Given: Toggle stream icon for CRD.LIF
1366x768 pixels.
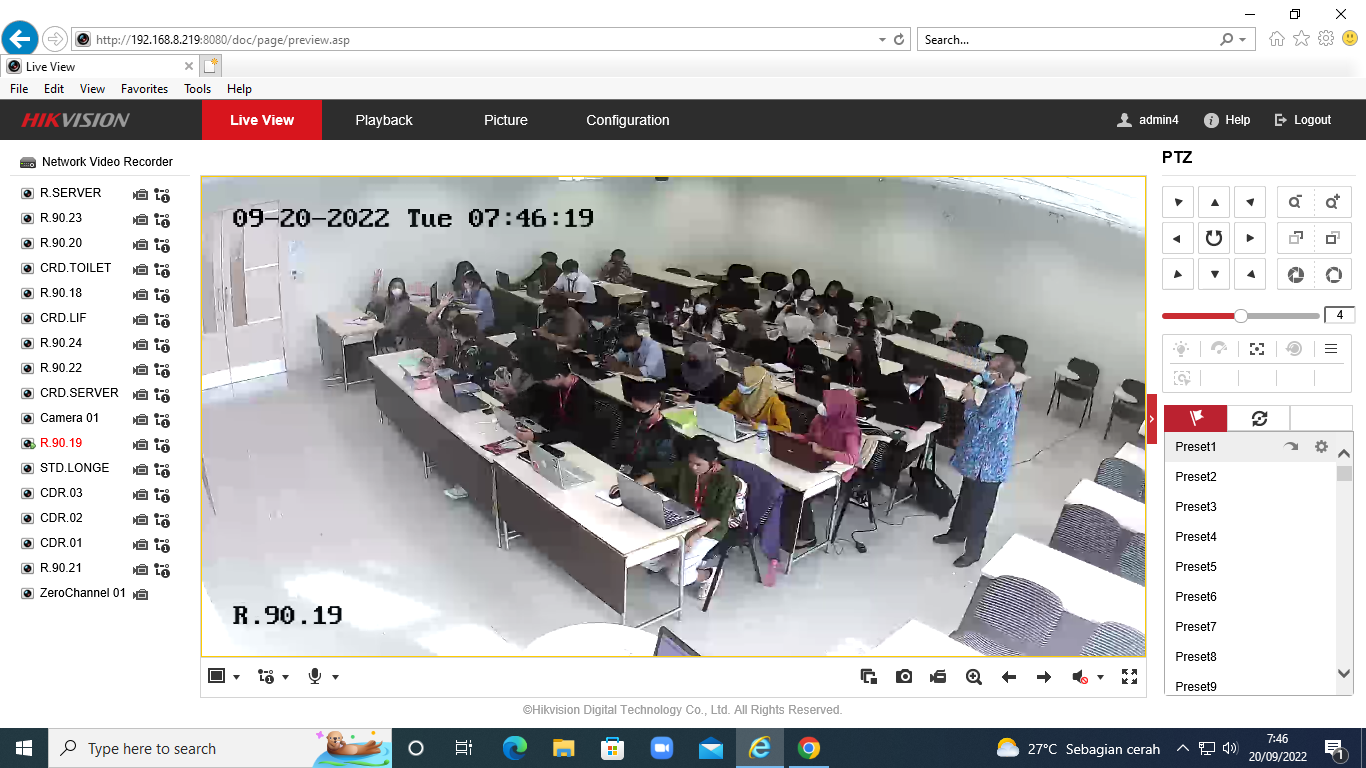Looking at the screenshot, I should click(162, 319).
